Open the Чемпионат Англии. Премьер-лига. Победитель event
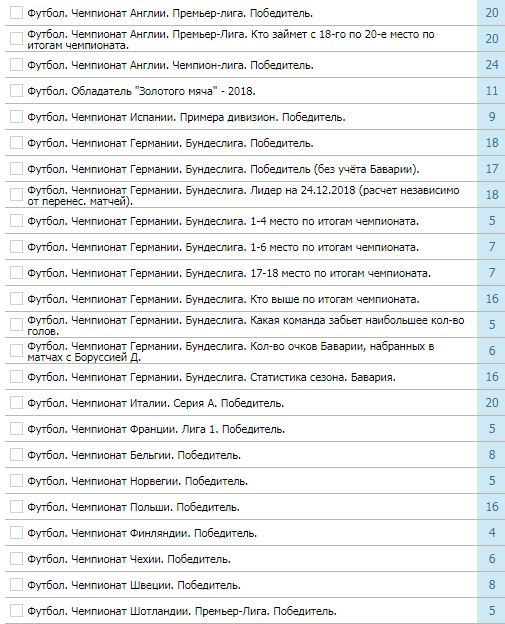The width and height of the screenshot is (505, 624). (170, 13)
